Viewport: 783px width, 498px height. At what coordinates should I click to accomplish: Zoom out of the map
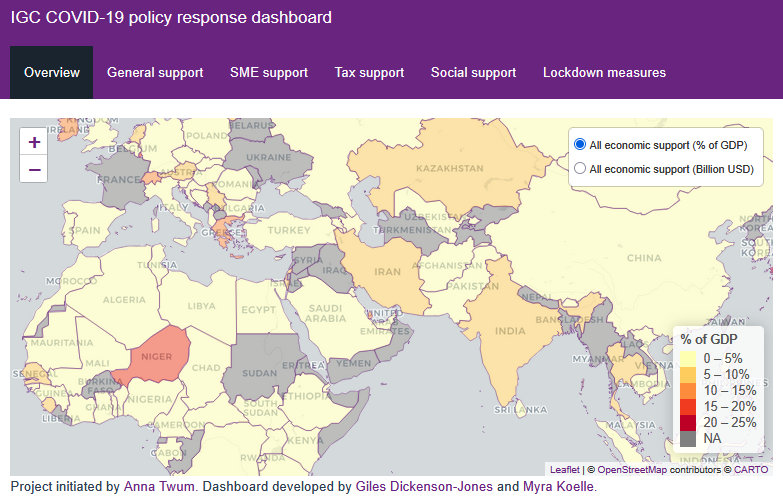35,169
